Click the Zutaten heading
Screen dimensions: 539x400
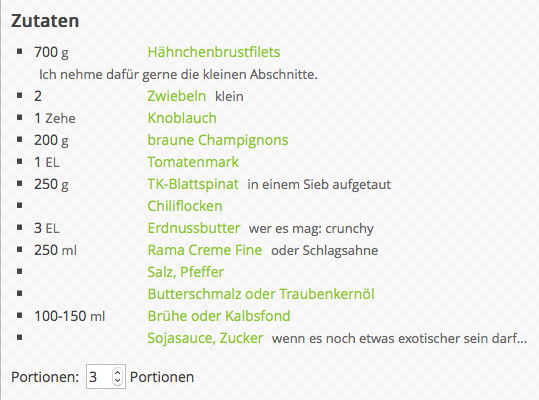pyautogui.click(x=45, y=21)
